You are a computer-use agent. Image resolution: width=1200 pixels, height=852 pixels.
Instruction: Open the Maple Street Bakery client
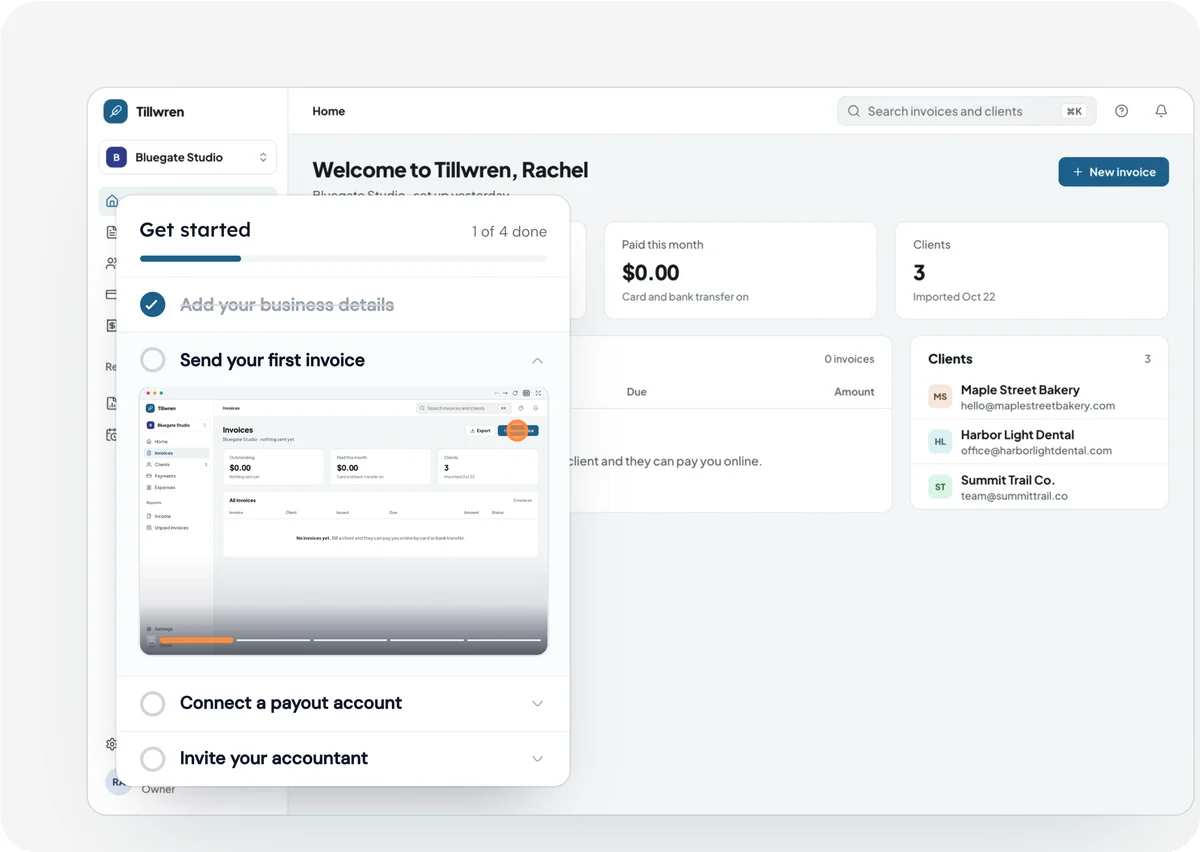(x=1039, y=397)
